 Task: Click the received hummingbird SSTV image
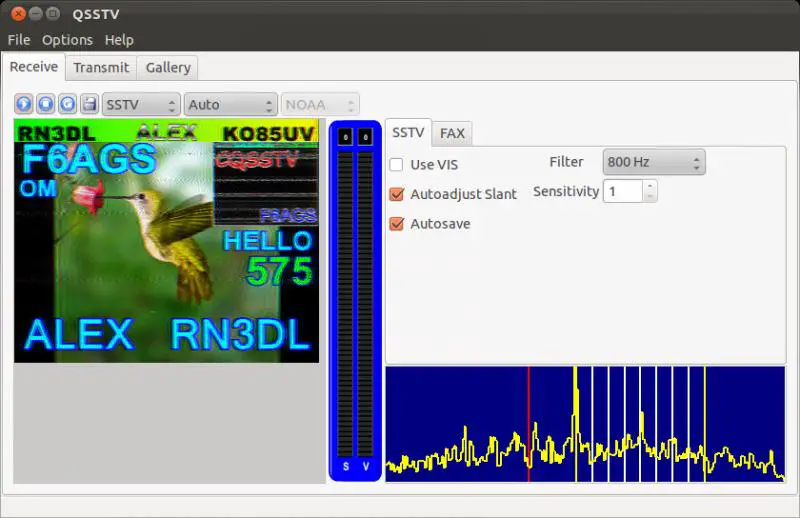[x=166, y=241]
